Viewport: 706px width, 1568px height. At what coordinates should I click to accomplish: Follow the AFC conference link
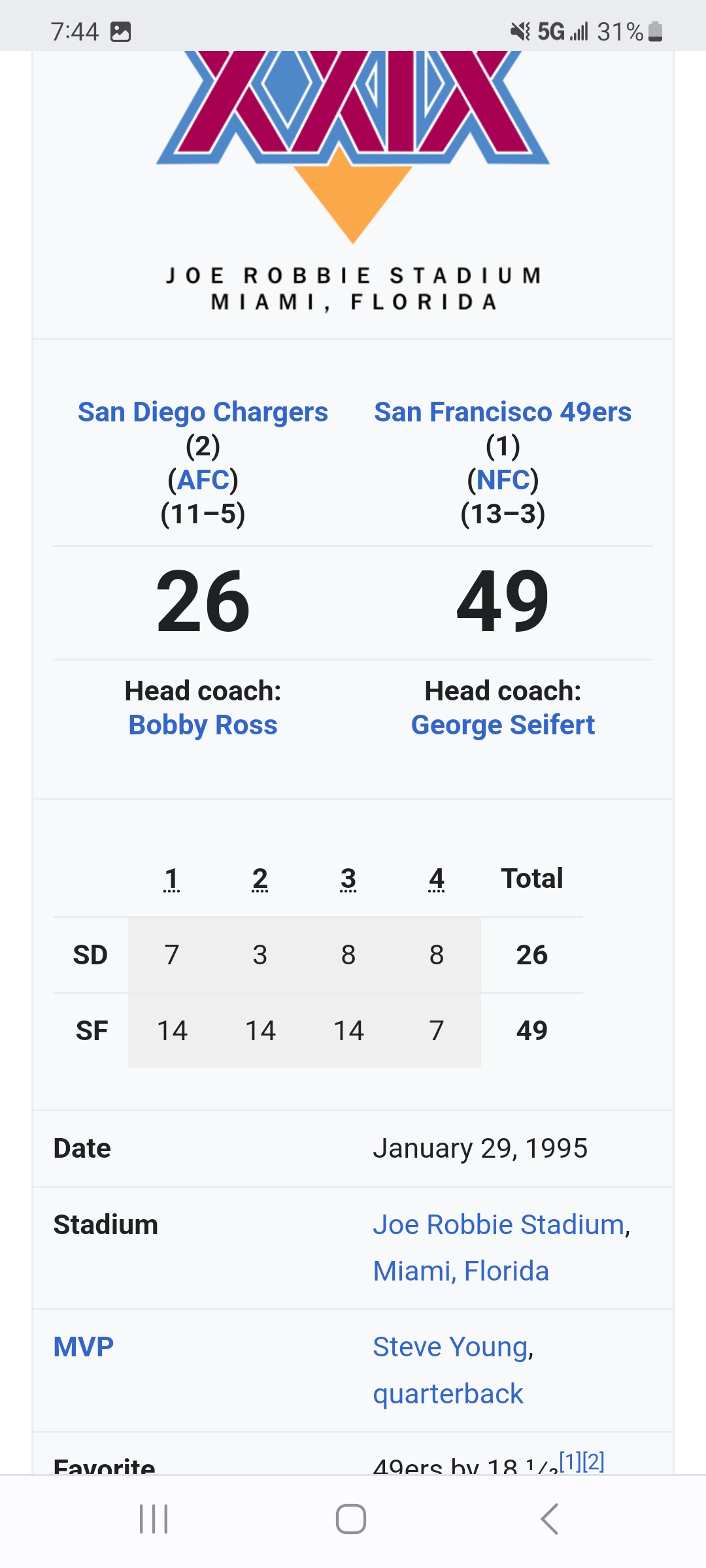(203, 480)
